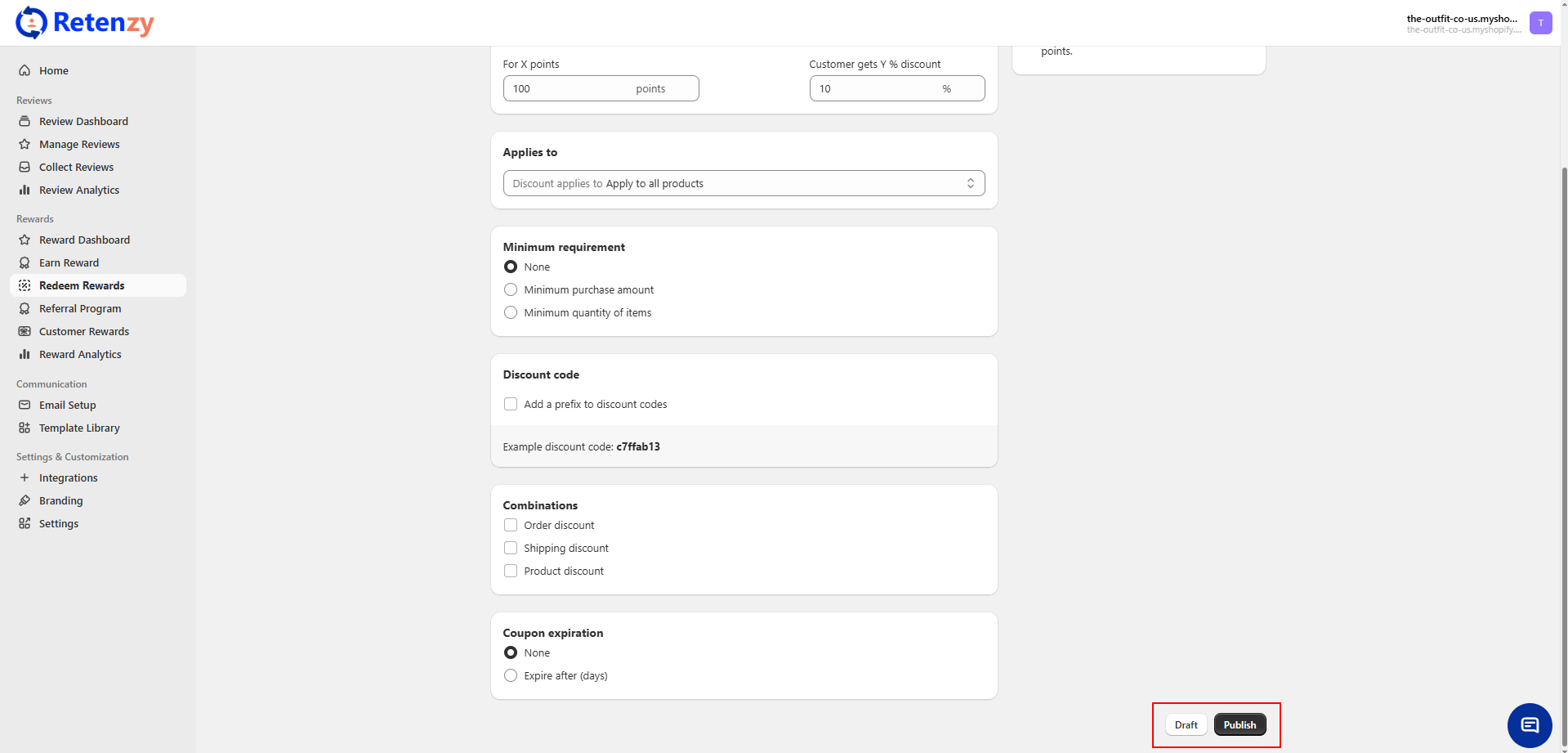This screenshot has width=1568, height=753.
Task: Open the user avatar in the header
Action: (x=1540, y=23)
